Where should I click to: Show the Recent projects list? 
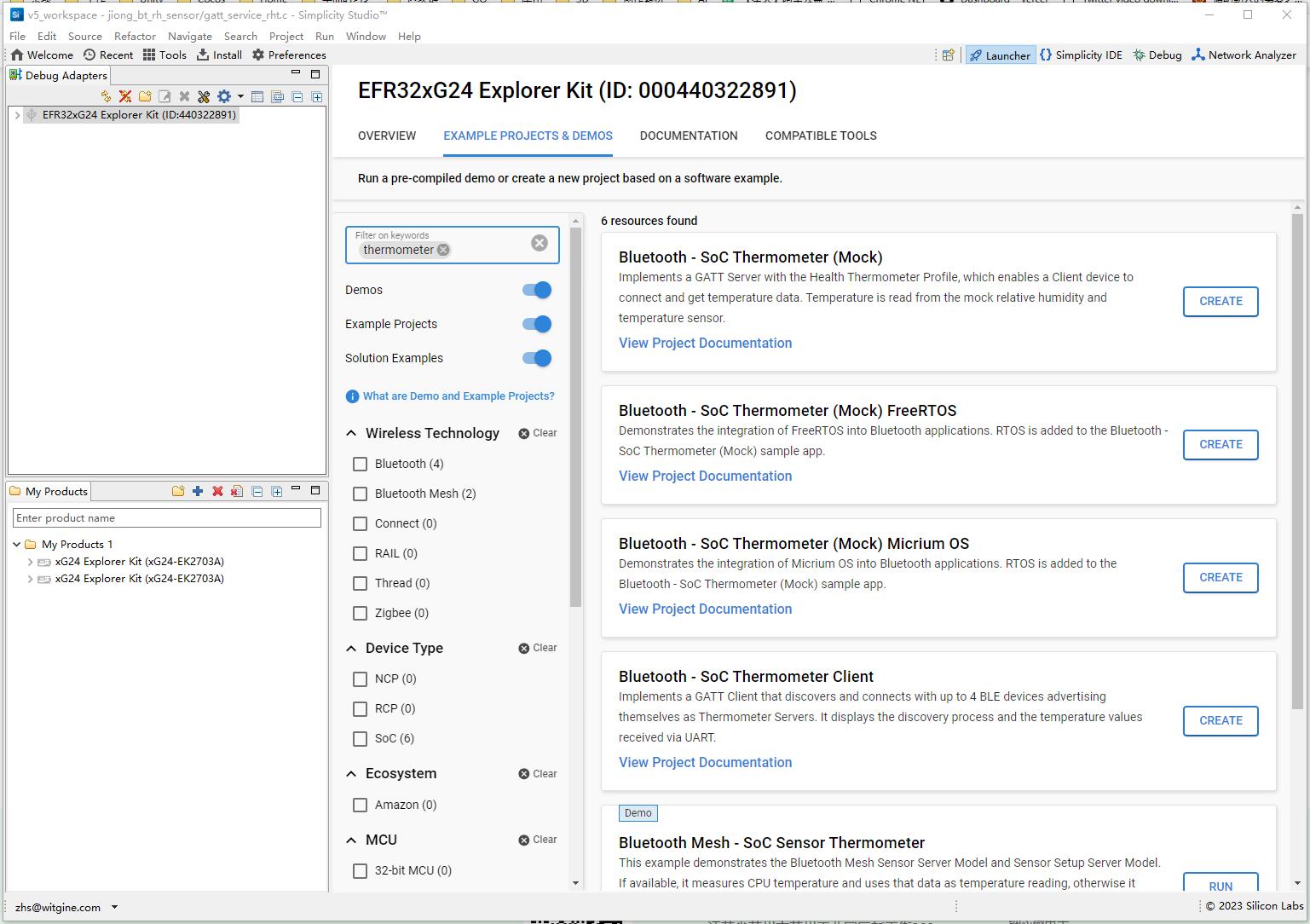tap(107, 55)
